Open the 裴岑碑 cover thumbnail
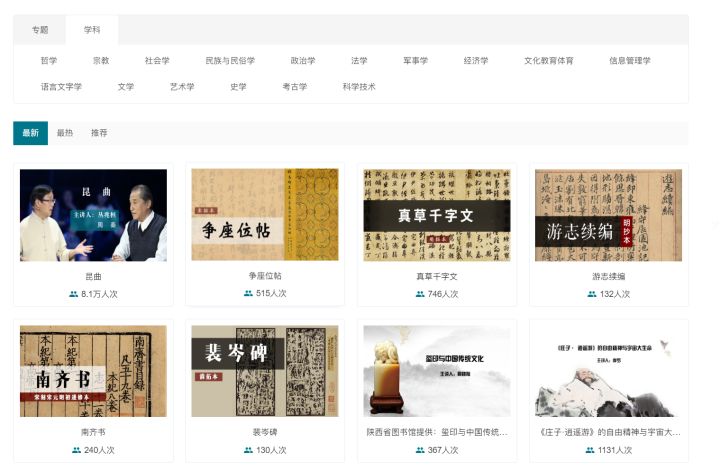The width and height of the screenshot is (720, 472). (265, 371)
